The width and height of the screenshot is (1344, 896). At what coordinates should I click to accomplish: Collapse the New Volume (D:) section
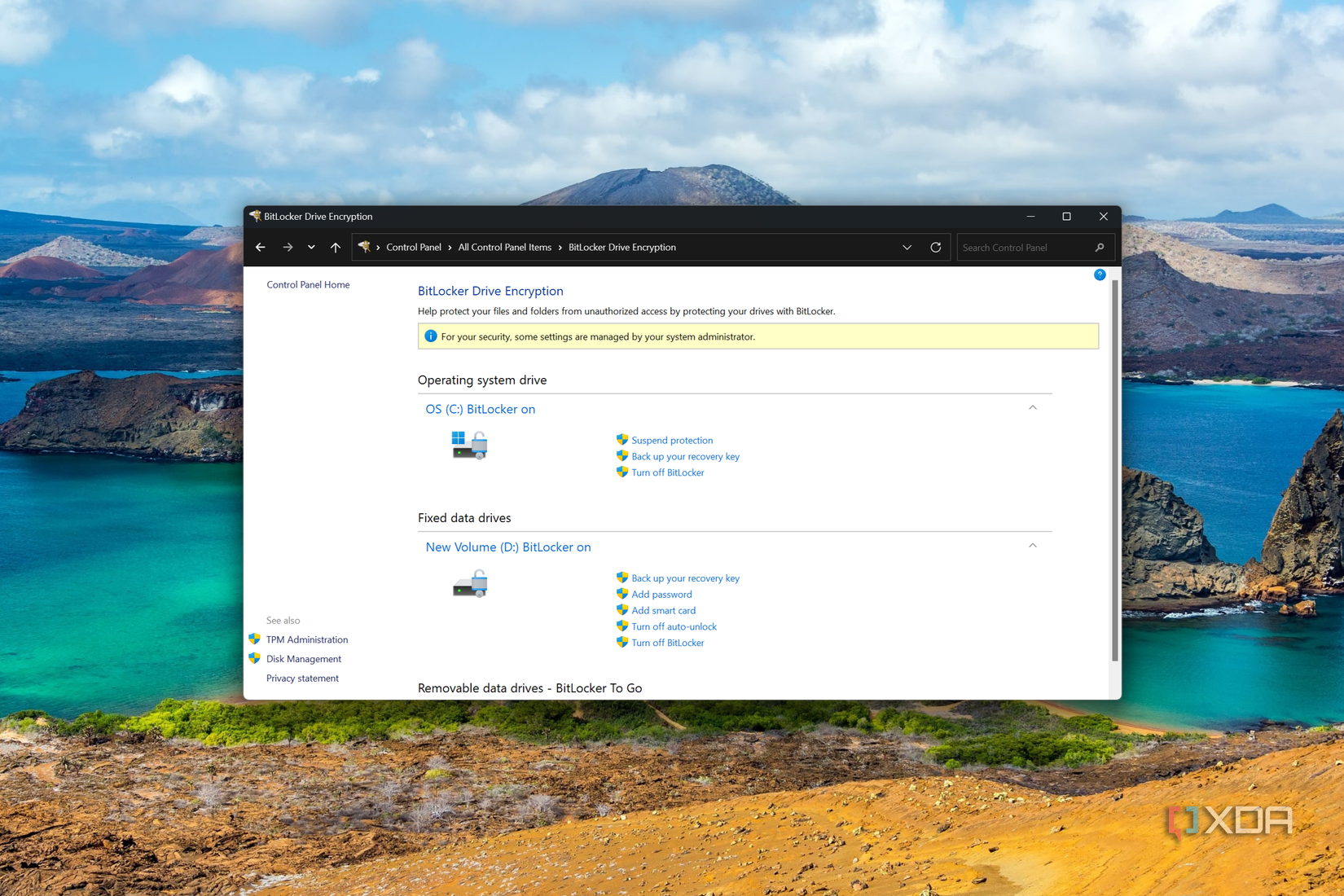(1032, 546)
